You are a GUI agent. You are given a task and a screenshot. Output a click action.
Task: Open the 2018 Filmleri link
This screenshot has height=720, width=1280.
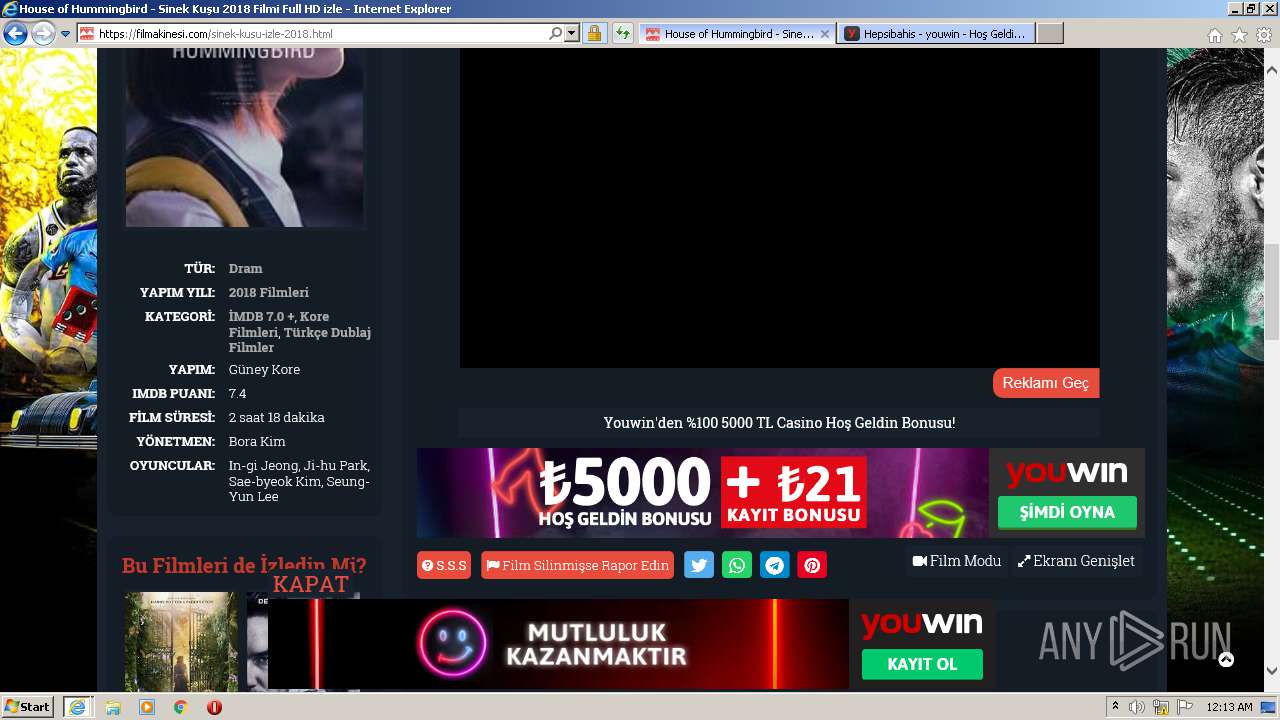269,293
